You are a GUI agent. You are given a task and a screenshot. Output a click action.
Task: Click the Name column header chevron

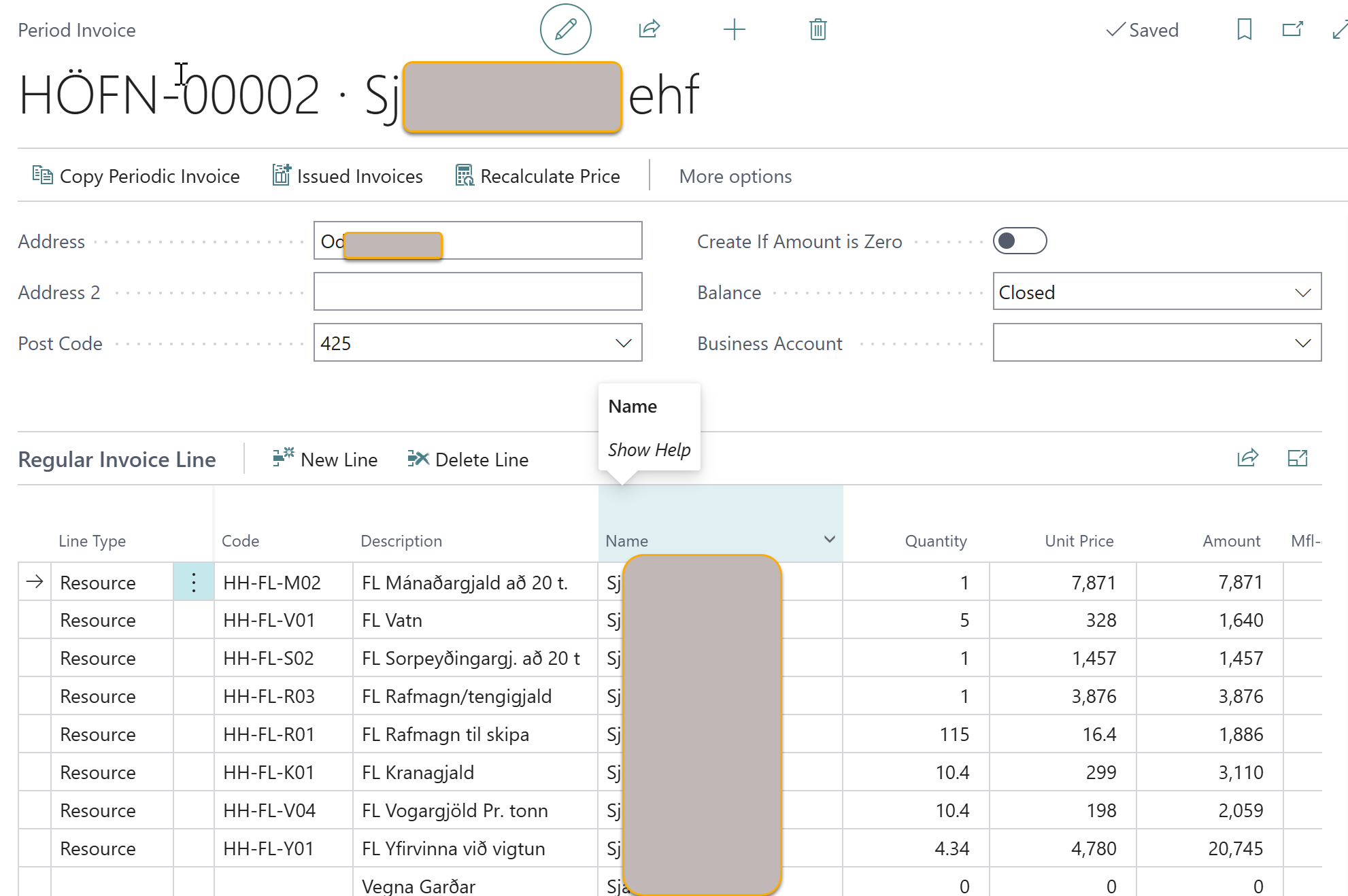click(x=829, y=539)
